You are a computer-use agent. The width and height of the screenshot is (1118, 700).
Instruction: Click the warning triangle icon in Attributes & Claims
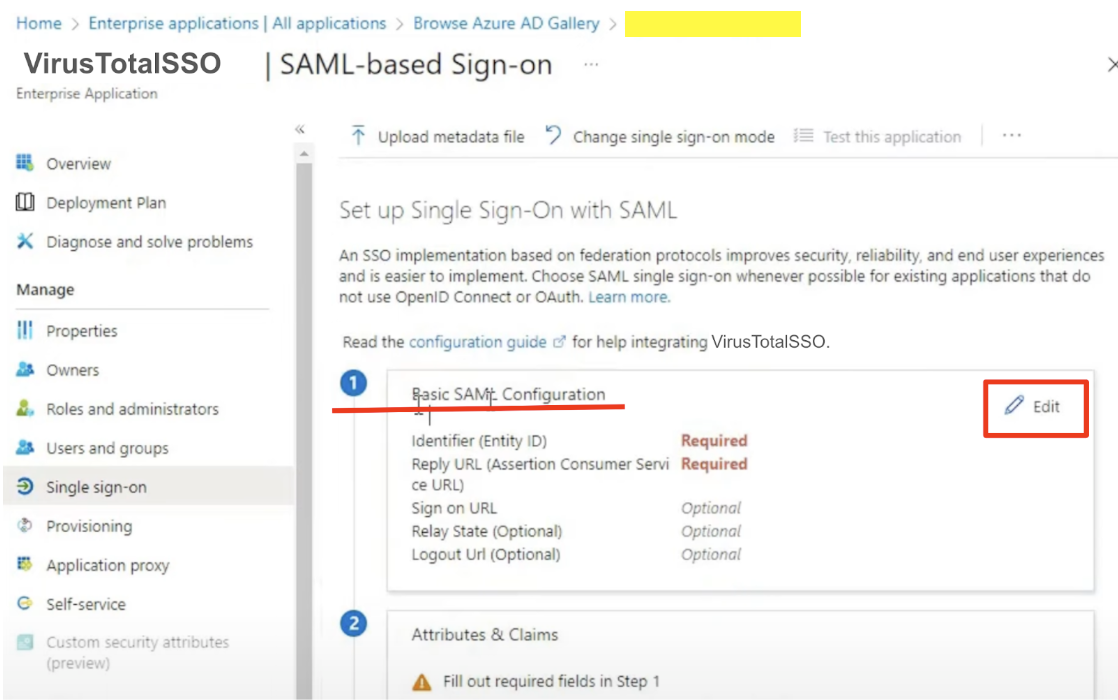[421, 682]
